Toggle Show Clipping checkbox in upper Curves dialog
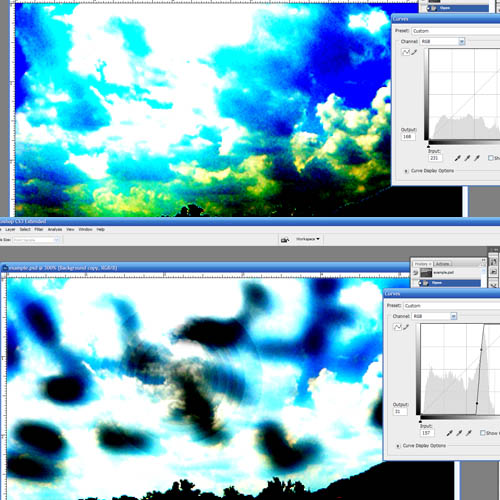Screen dimensions: 500x500 (490, 158)
